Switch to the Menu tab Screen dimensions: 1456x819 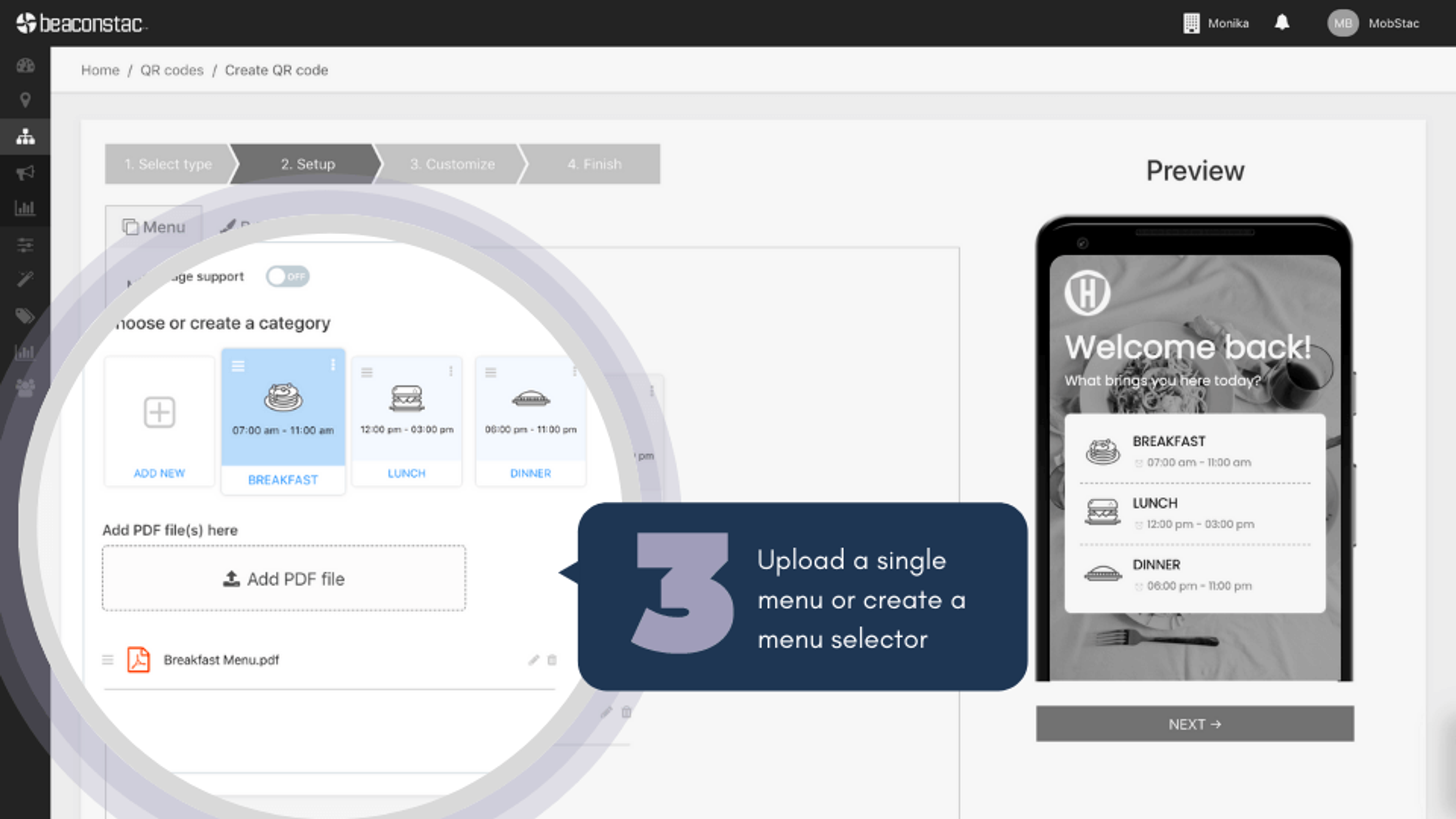click(154, 227)
